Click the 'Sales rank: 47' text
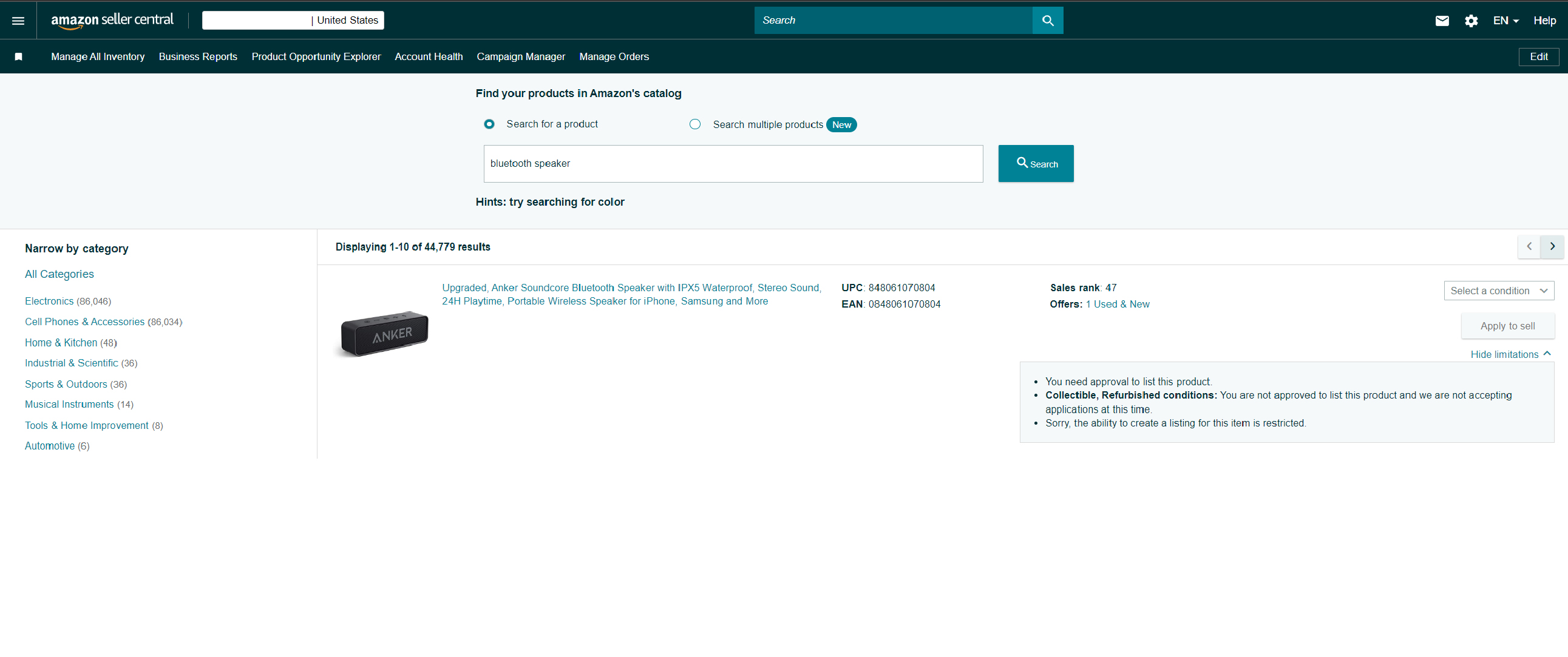This screenshot has height=657, width=1568. (1083, 288)
